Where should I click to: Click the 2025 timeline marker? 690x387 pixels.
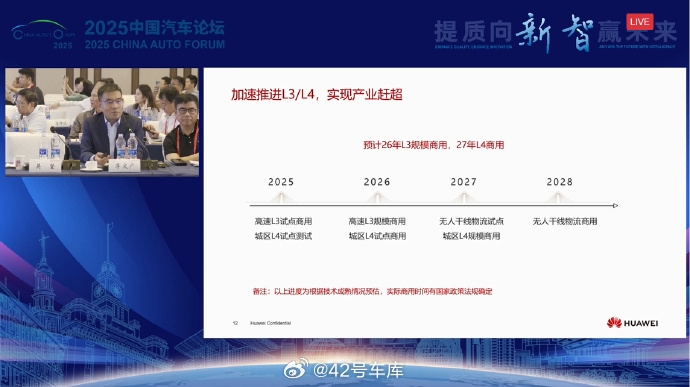(x=281, y=182)
